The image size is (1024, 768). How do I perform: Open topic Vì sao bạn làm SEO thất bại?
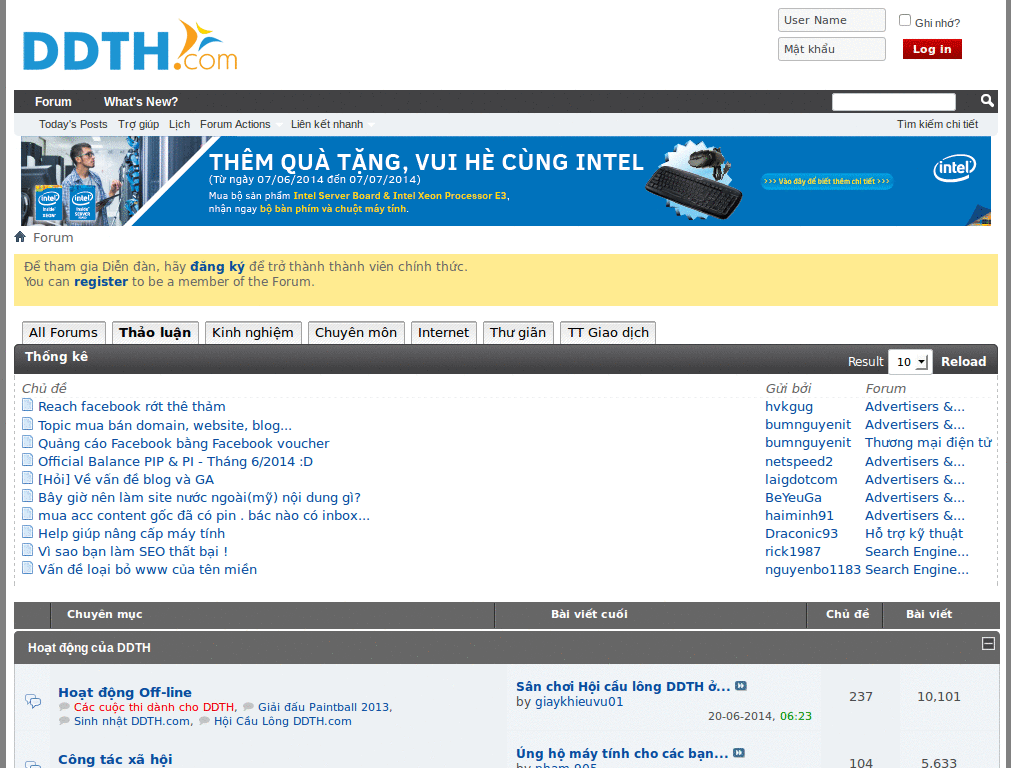133,551
